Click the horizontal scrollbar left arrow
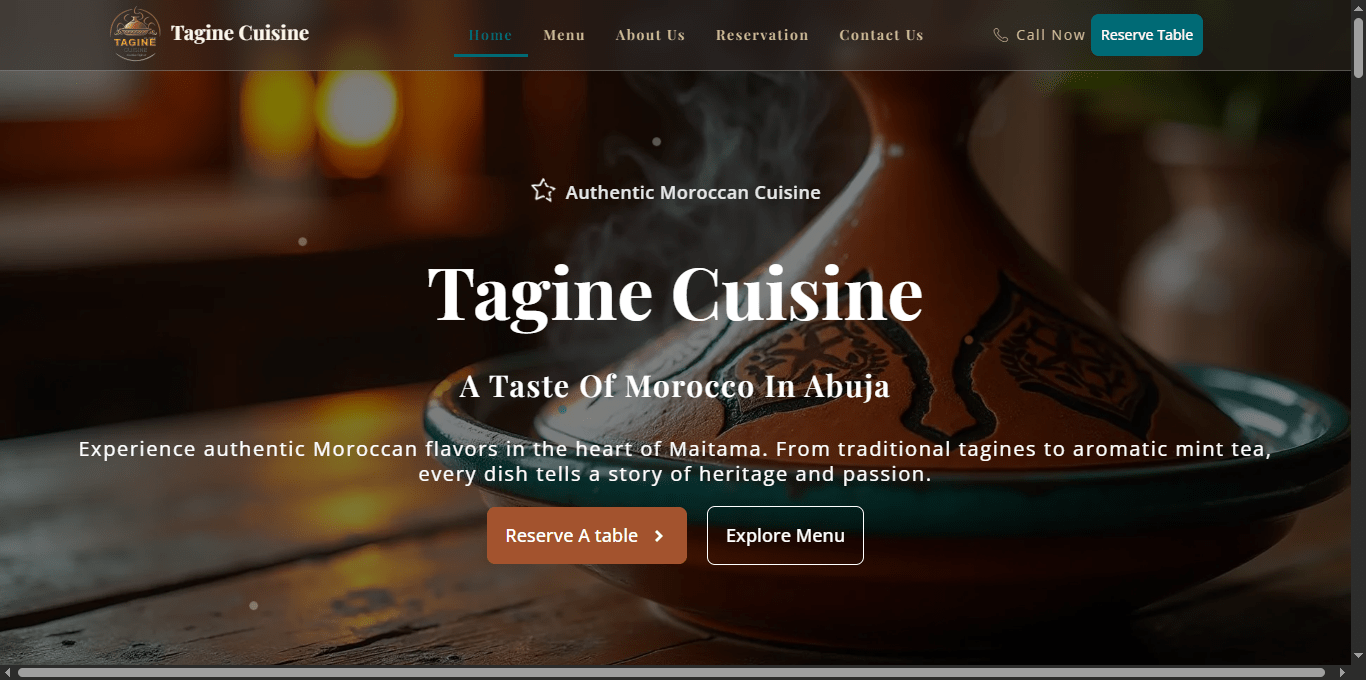 point(7,673)
